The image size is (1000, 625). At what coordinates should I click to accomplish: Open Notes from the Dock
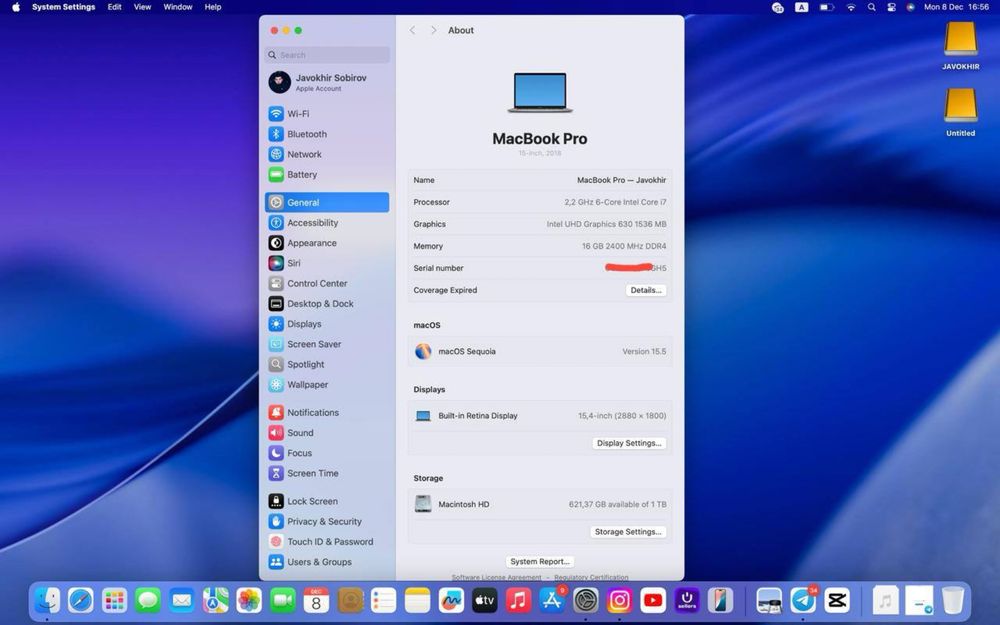point(417,600)
